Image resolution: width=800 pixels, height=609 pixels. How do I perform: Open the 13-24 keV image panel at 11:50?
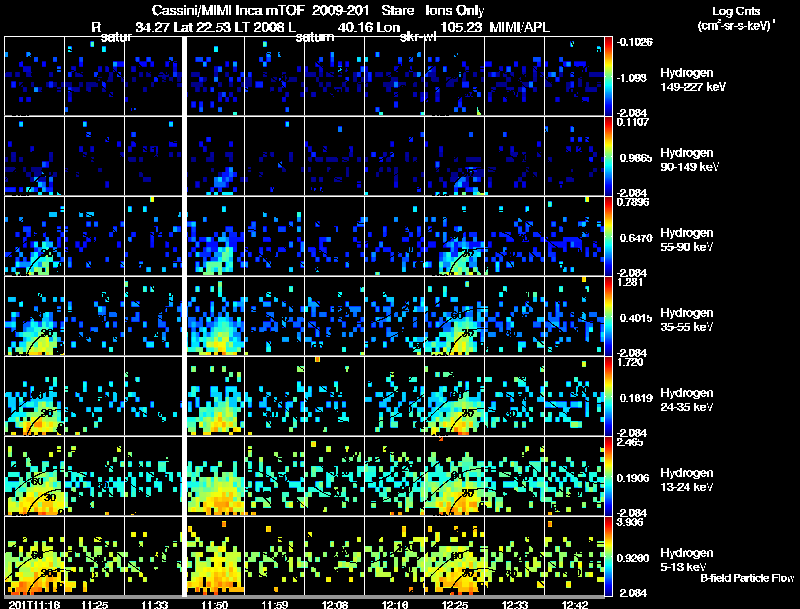coord(215,476)
